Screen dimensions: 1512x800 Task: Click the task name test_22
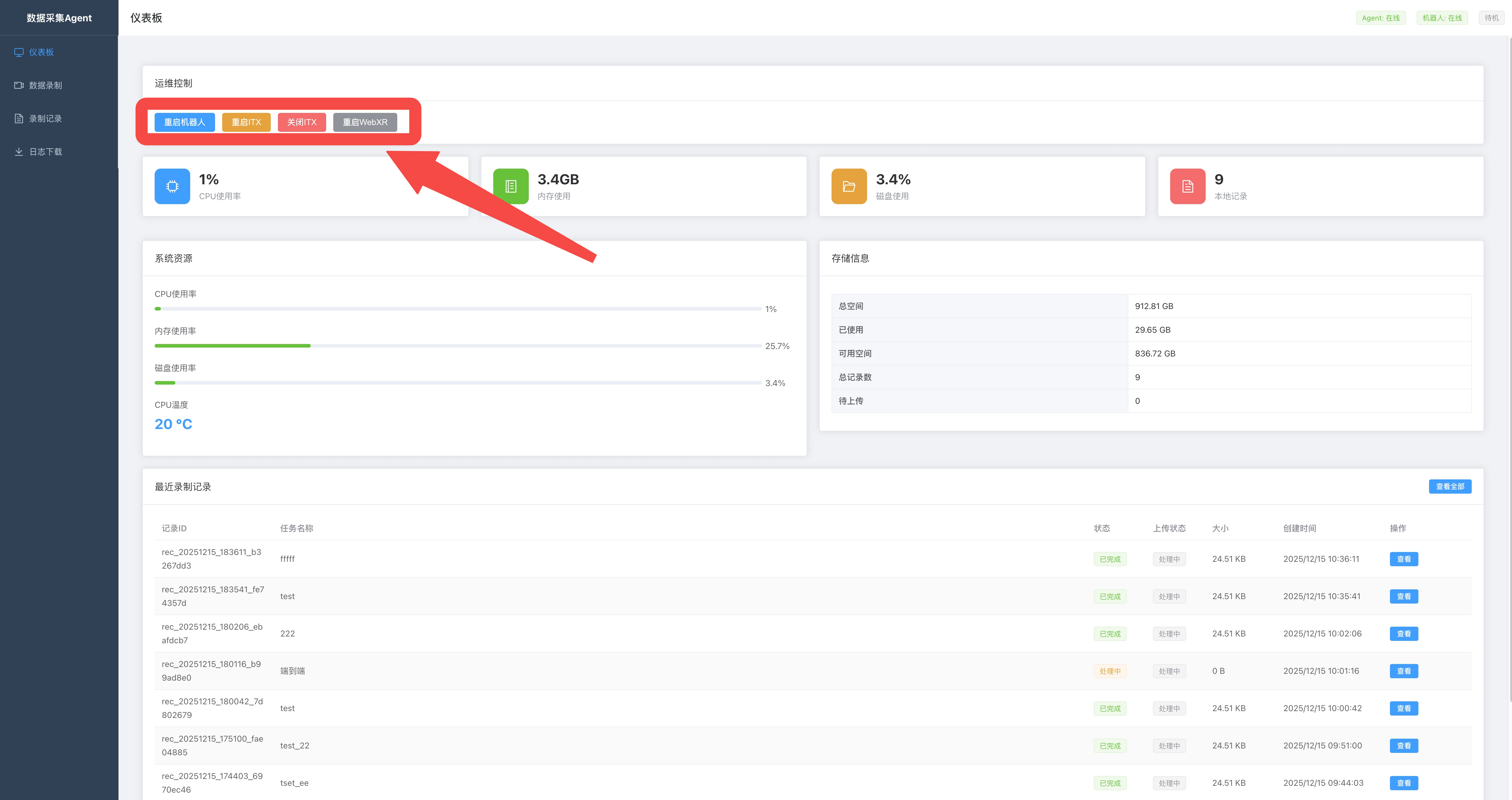(x=294, y=746)
